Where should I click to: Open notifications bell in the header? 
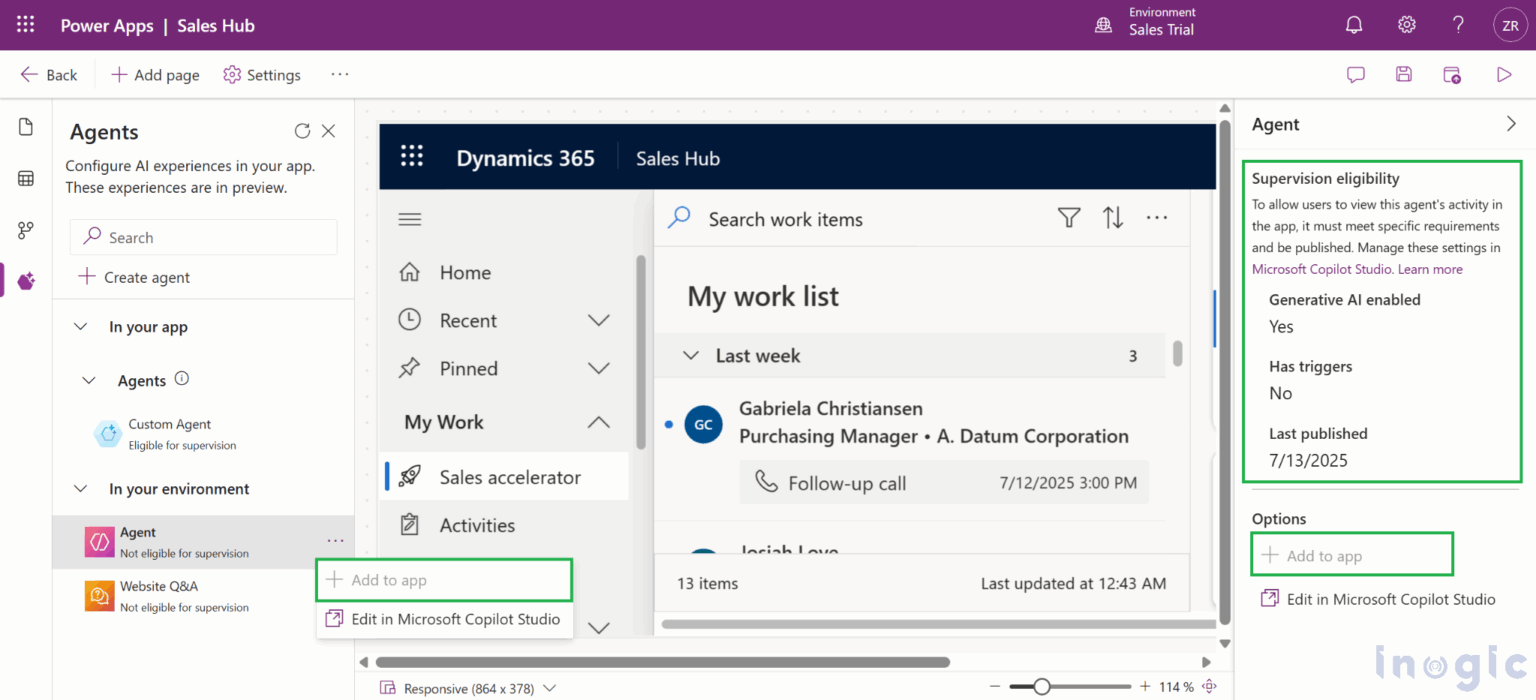coord(1354,24)
